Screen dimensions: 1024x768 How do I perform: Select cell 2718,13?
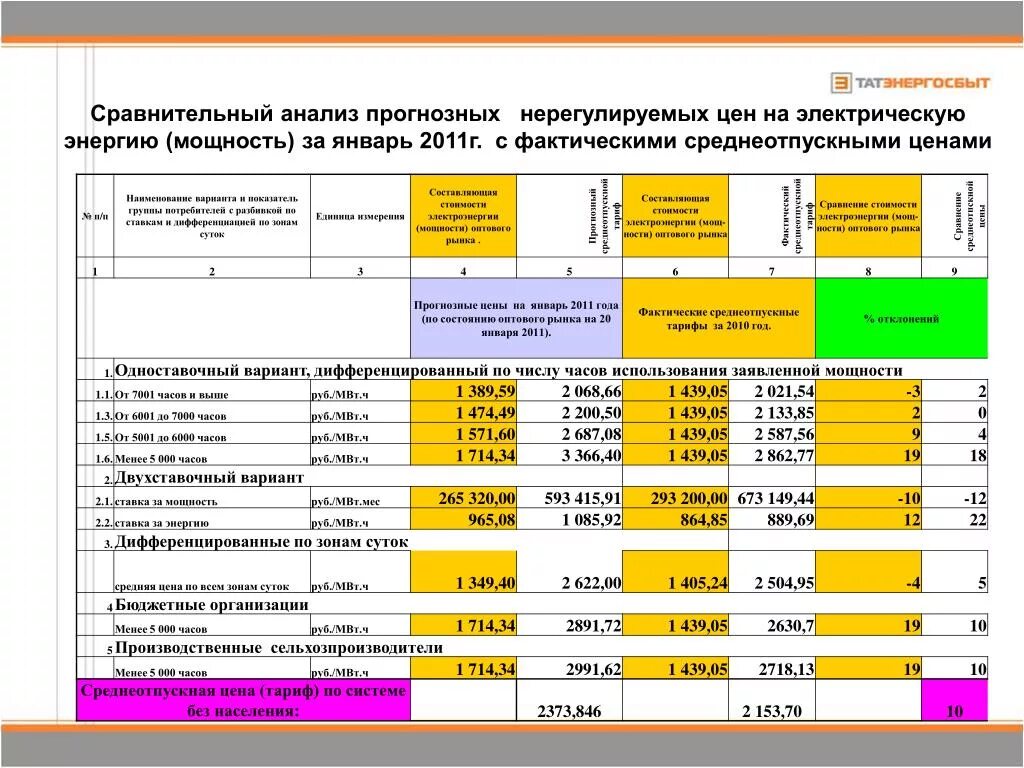pos(772,669)
